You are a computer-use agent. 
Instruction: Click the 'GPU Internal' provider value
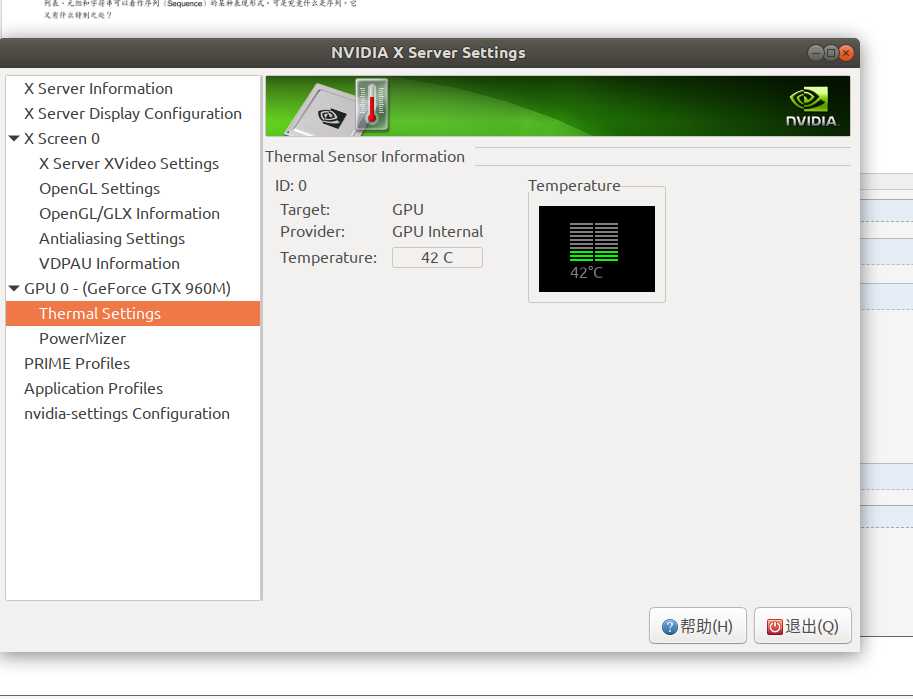click(x=437, y=232)
